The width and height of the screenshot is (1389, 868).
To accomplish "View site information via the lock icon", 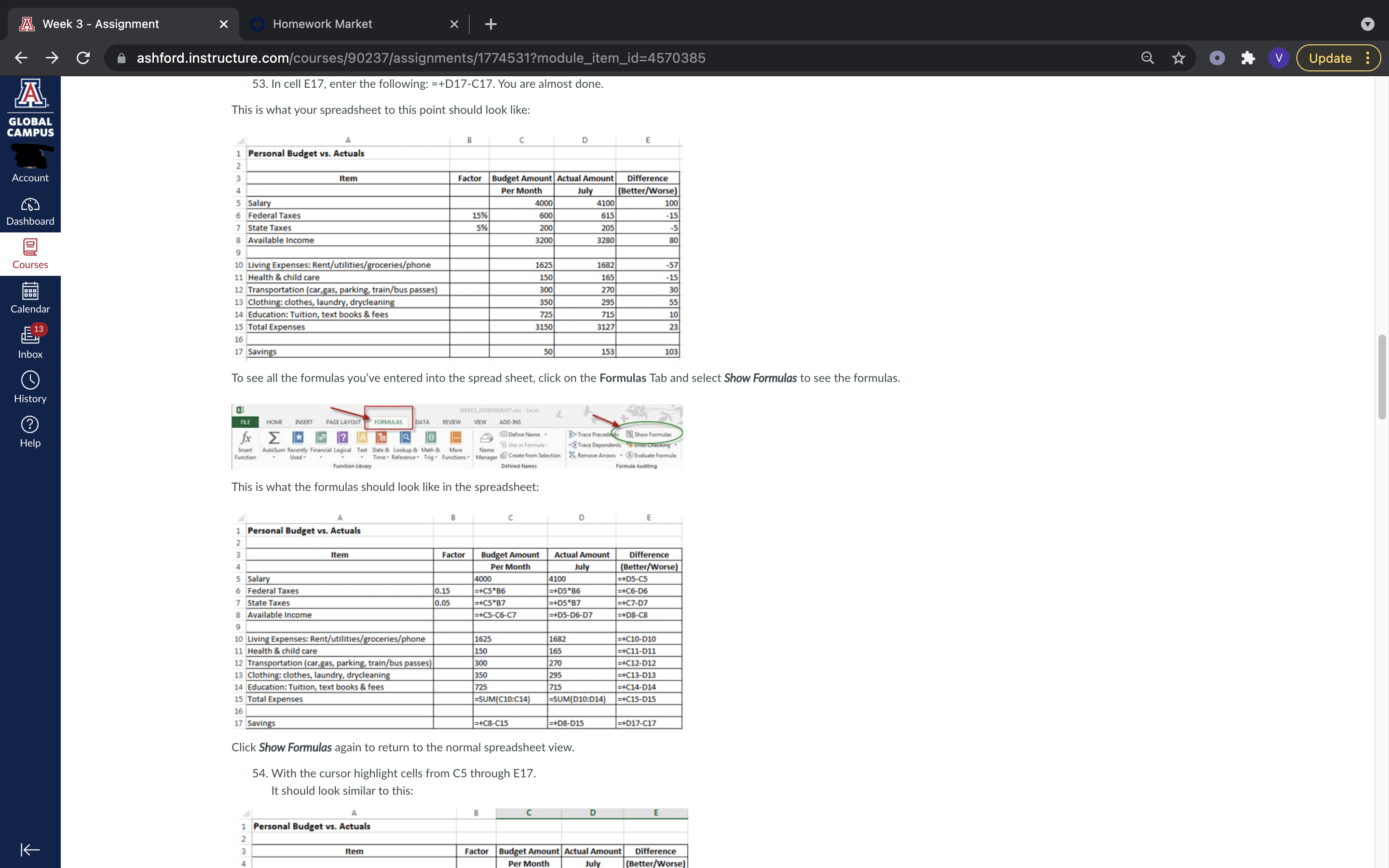I will click(x=121, y=58).
